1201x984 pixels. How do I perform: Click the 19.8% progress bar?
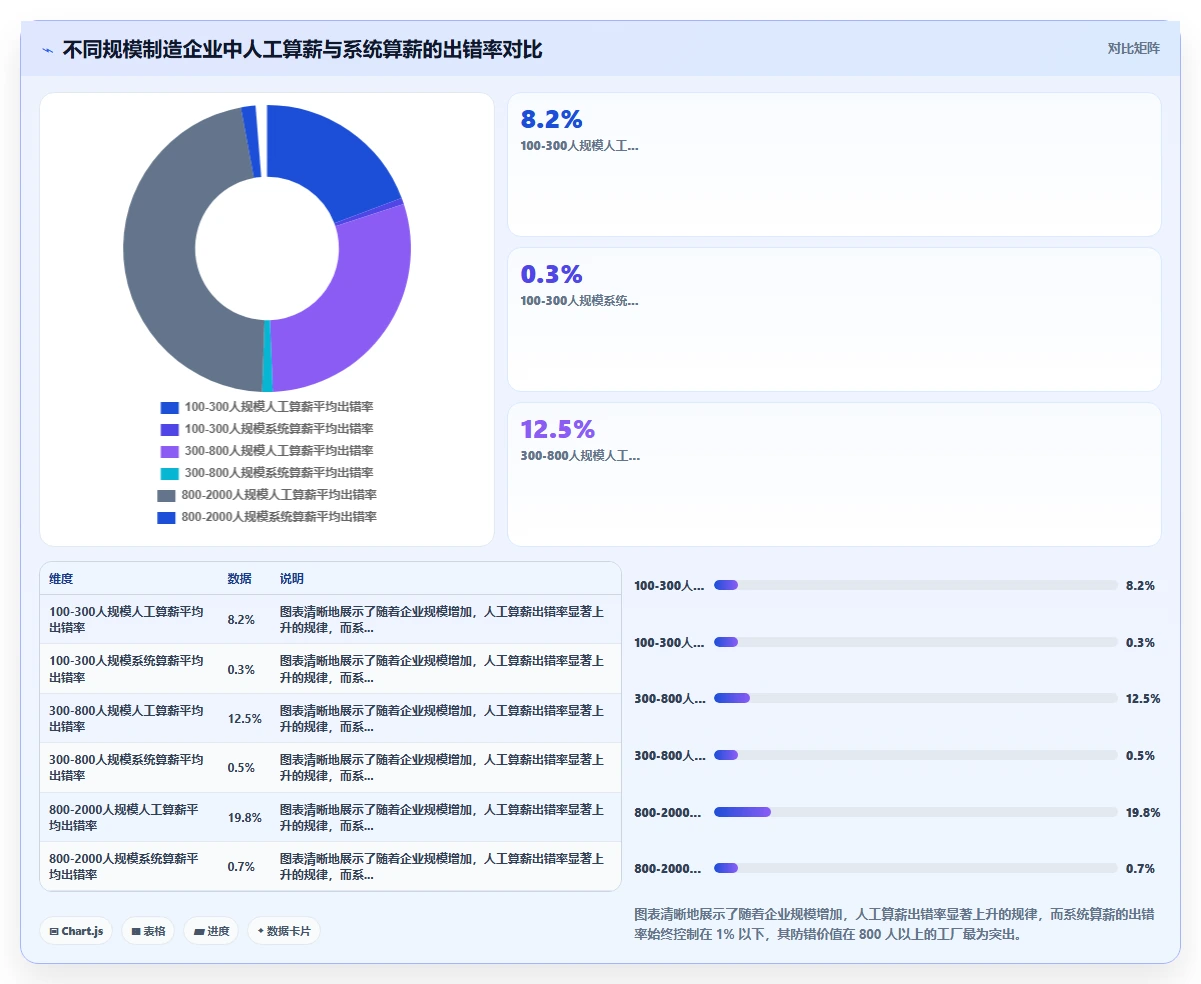915,812
